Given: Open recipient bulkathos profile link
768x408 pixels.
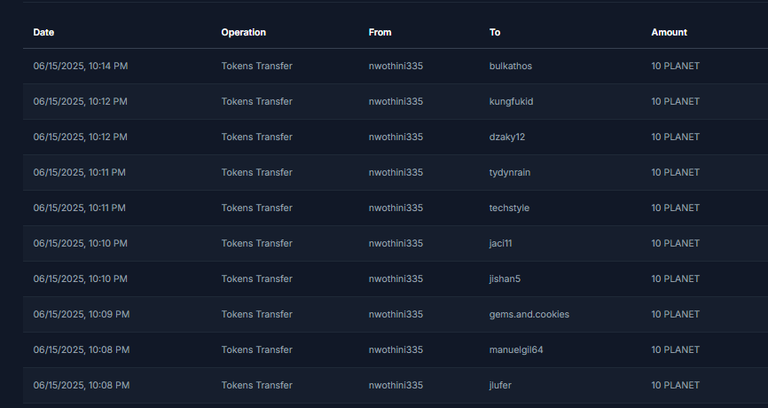Looking at the screenshot, I should pyautogui.click(x=511, y=66).
